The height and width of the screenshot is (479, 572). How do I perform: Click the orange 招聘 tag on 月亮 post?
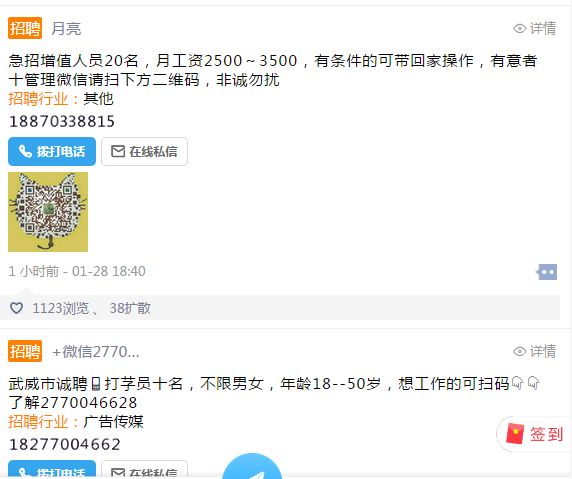(25, 28)
